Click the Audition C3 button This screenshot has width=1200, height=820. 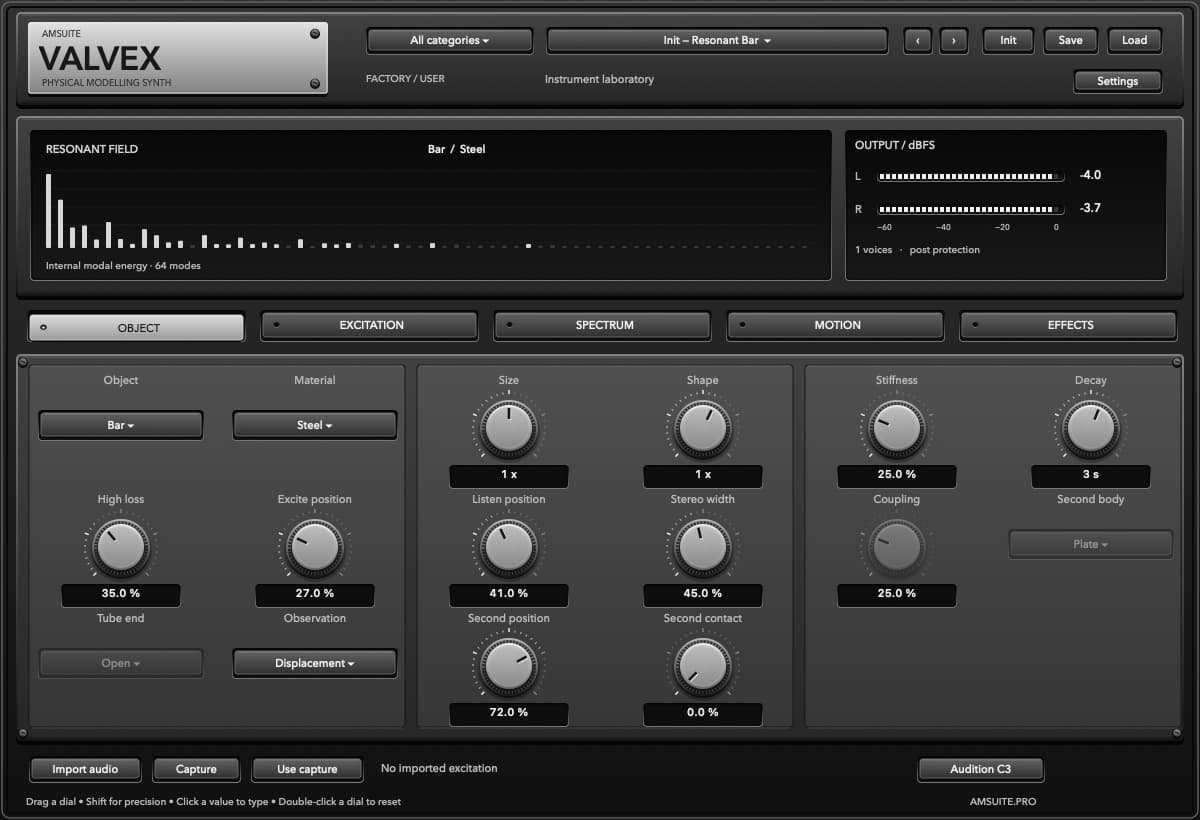(980, 769)
